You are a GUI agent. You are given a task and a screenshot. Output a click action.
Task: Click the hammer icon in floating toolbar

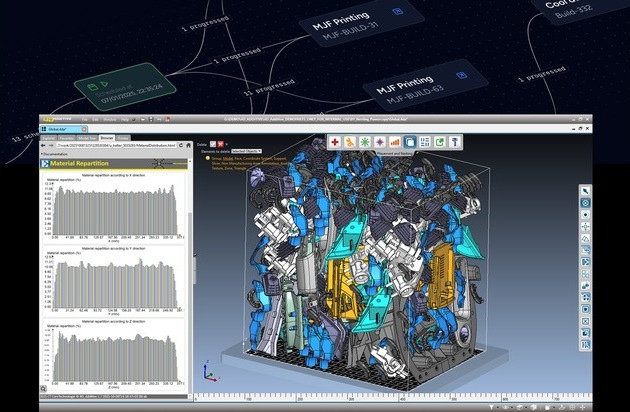tap(455, 142)
